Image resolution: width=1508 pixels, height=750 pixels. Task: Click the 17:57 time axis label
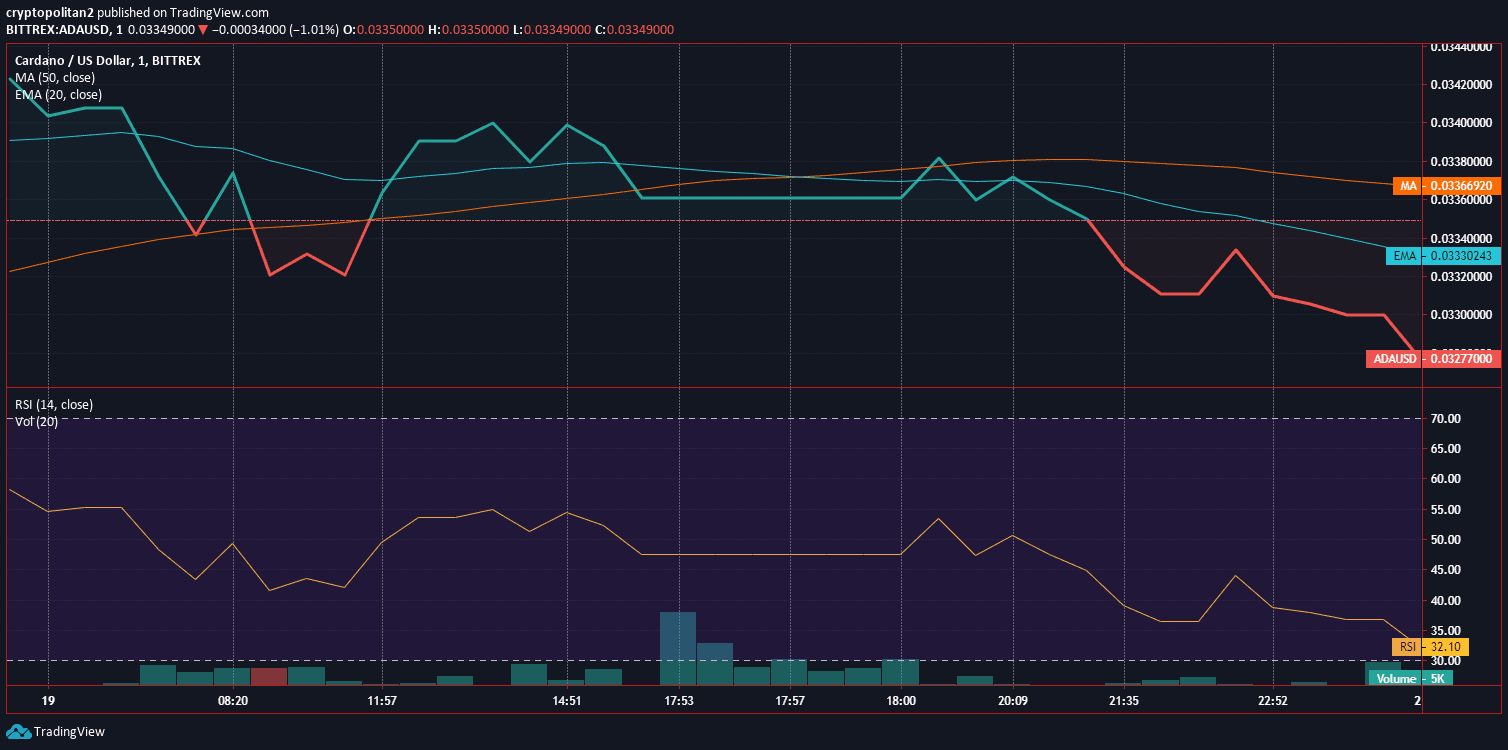tap(790, 701)
